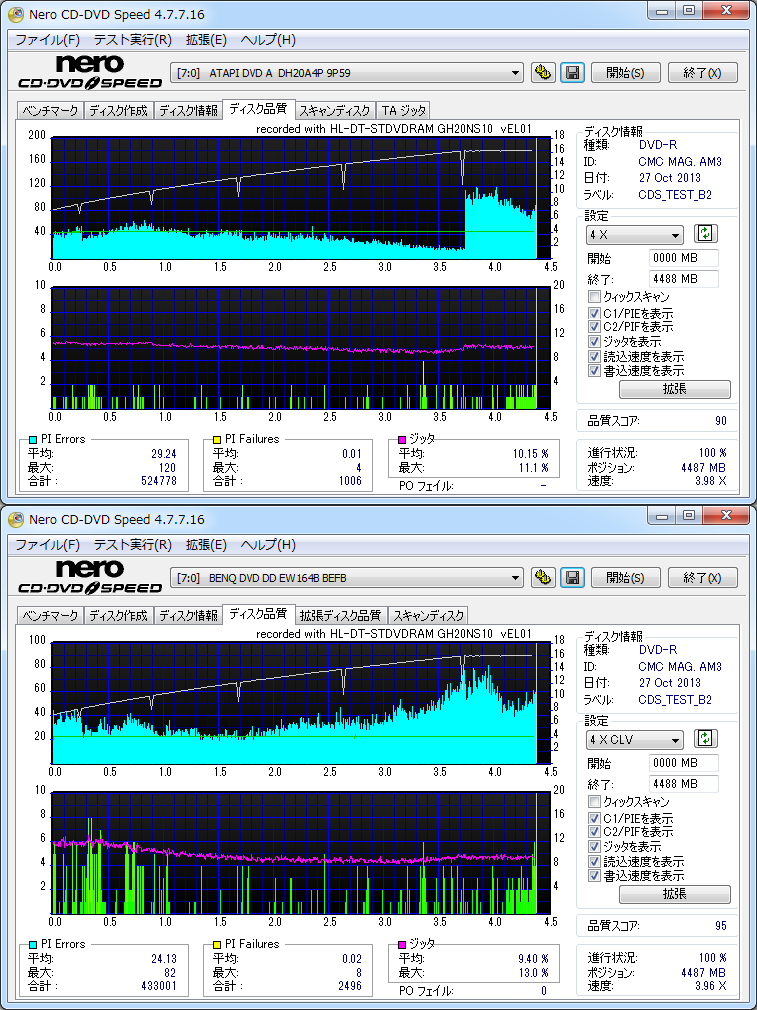Click Nero disc icon in bottom window title bar
757x1010 pixels.
click(x=15, y=519)
